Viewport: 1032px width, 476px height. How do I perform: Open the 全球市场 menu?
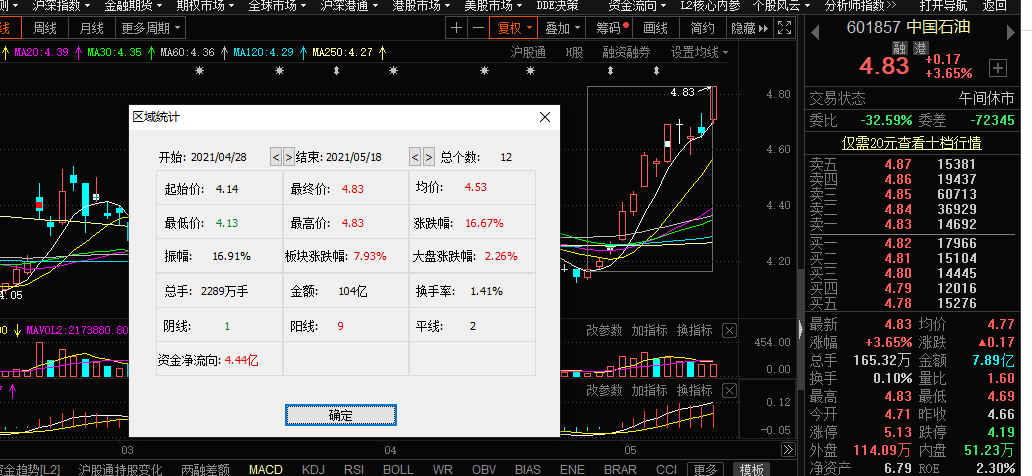(x=277, y=7)
